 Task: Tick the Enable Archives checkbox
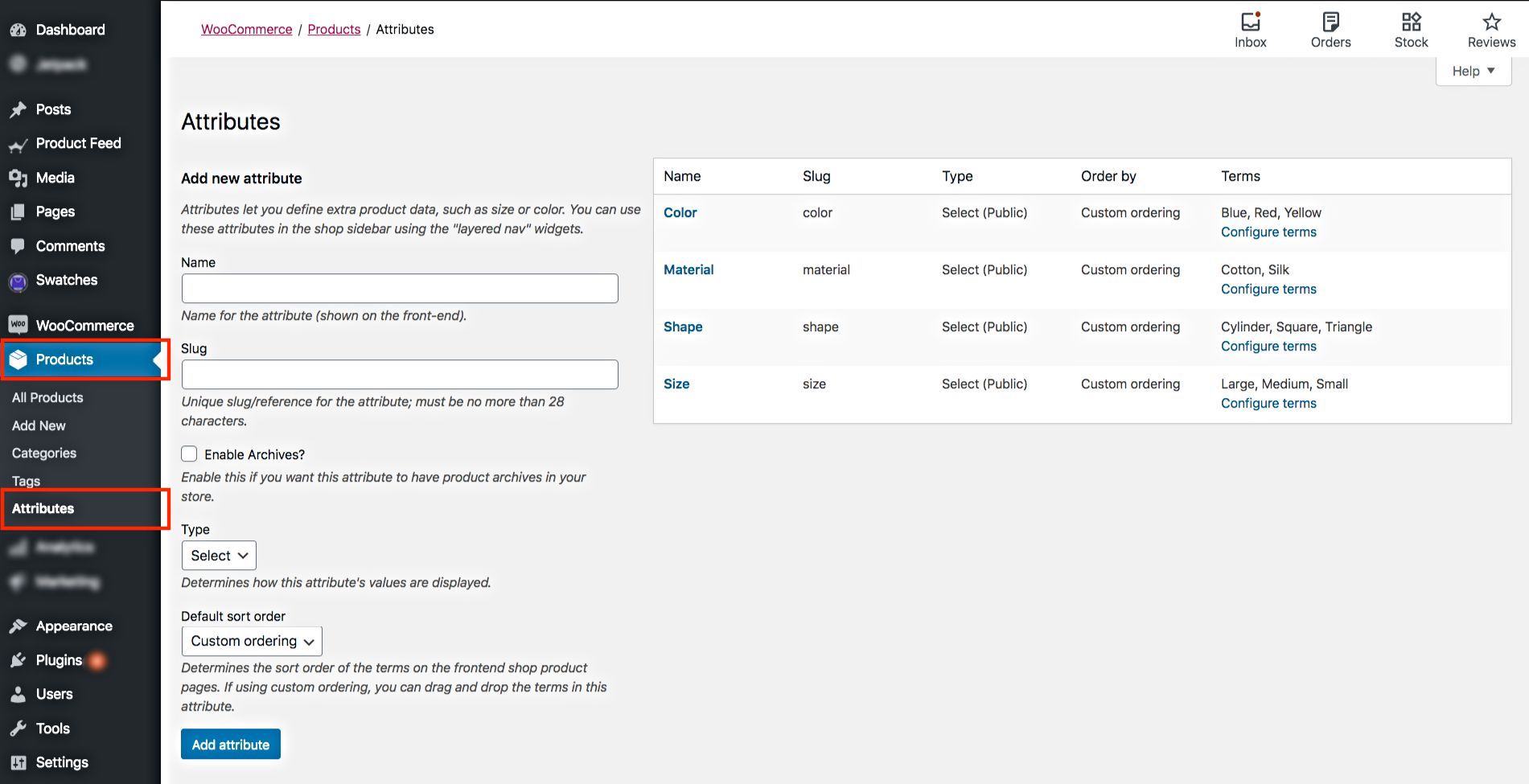point(189,454)
